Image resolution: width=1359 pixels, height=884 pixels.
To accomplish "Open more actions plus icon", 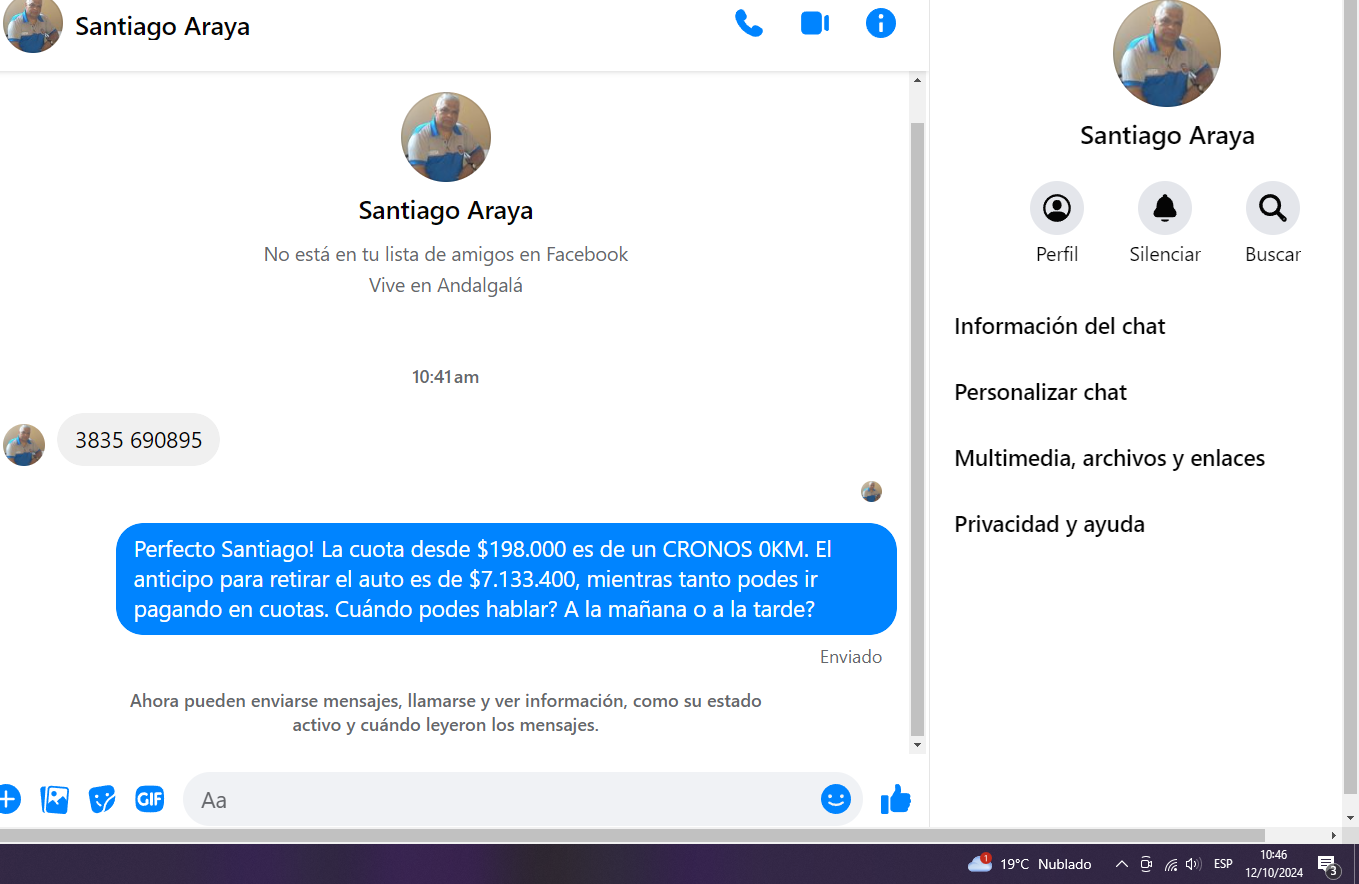I will coord(7,799).
